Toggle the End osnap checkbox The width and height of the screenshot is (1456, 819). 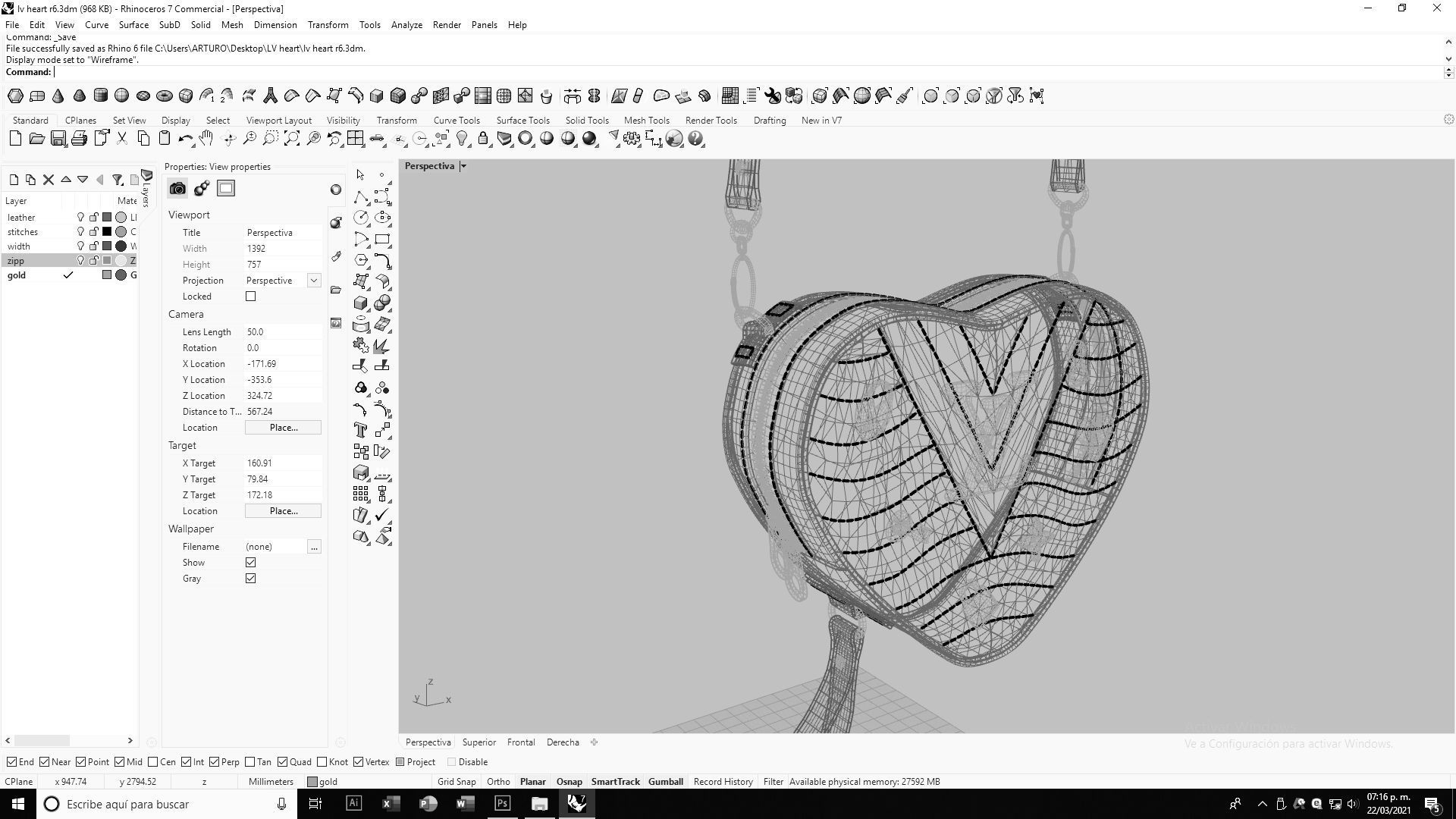tap(11, 762)
